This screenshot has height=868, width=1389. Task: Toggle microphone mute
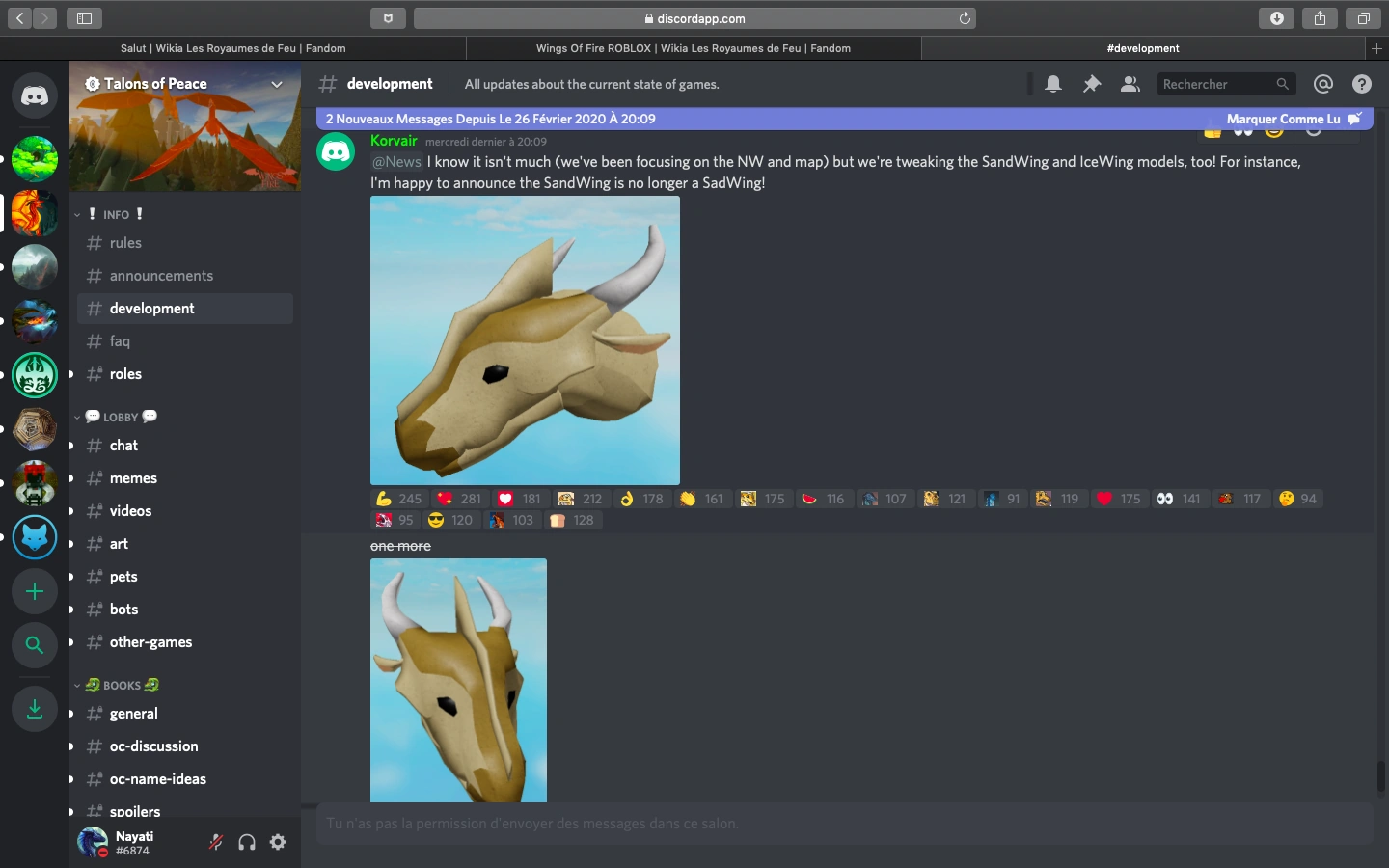(216, 842)
